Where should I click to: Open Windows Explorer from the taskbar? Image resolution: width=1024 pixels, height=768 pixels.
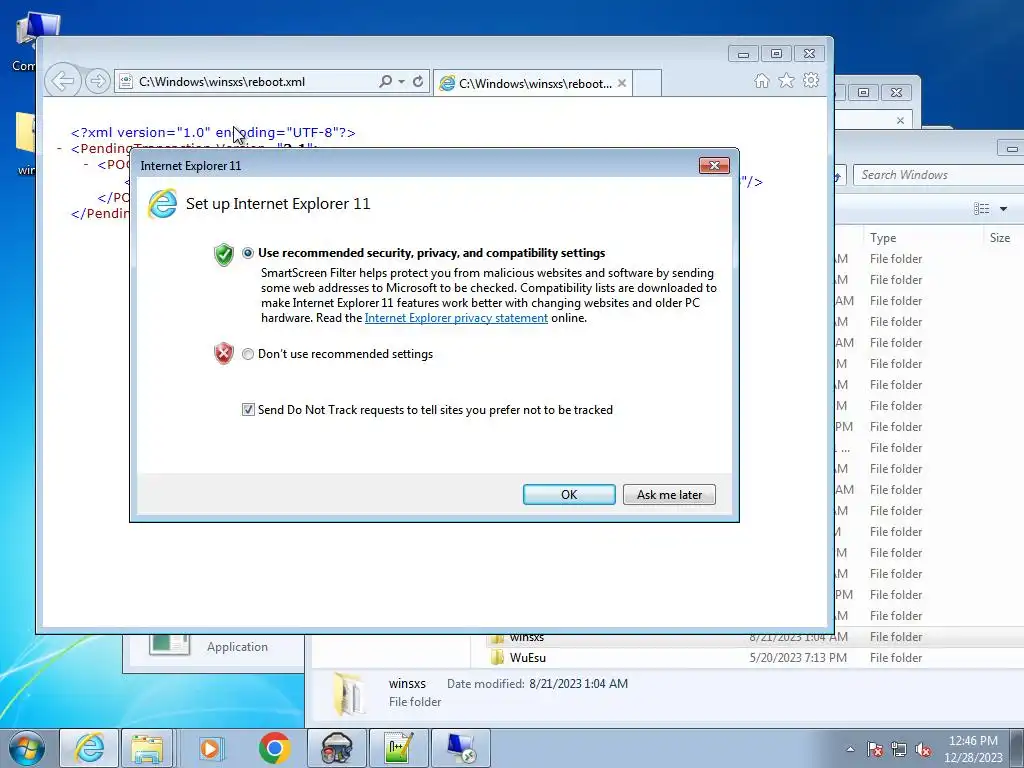pos(147,748)
